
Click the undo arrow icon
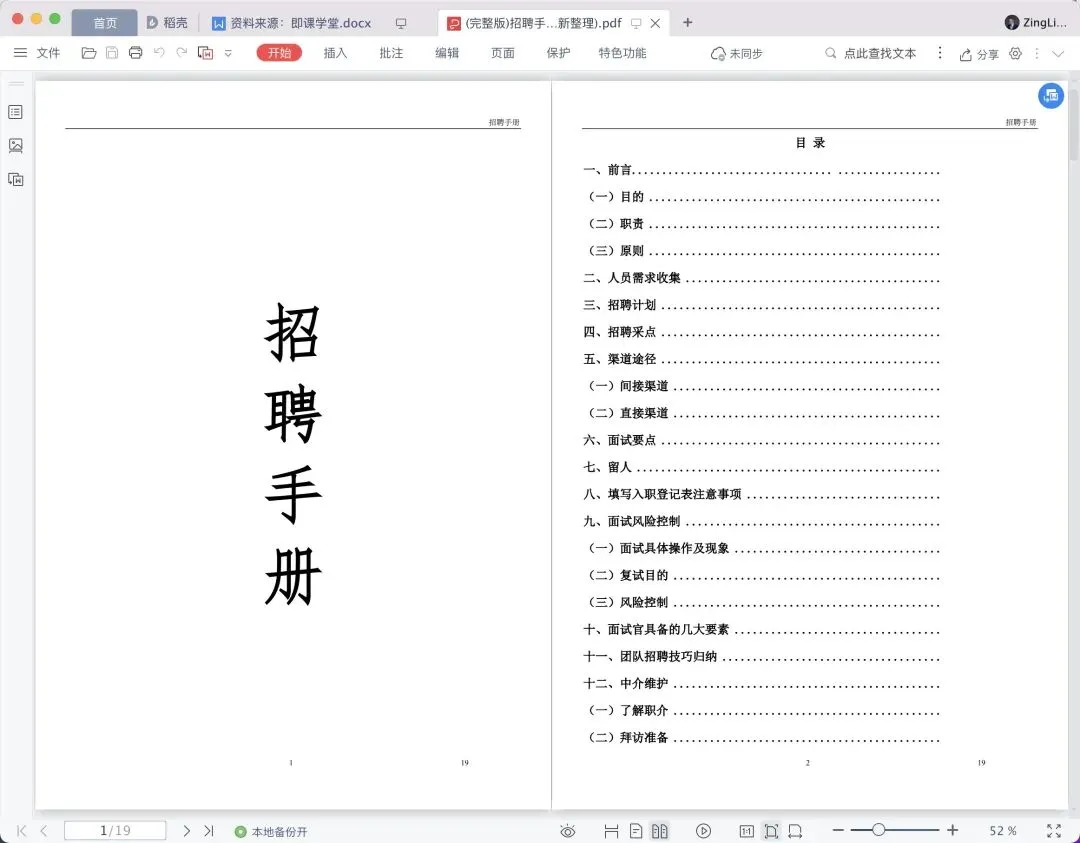159,53
